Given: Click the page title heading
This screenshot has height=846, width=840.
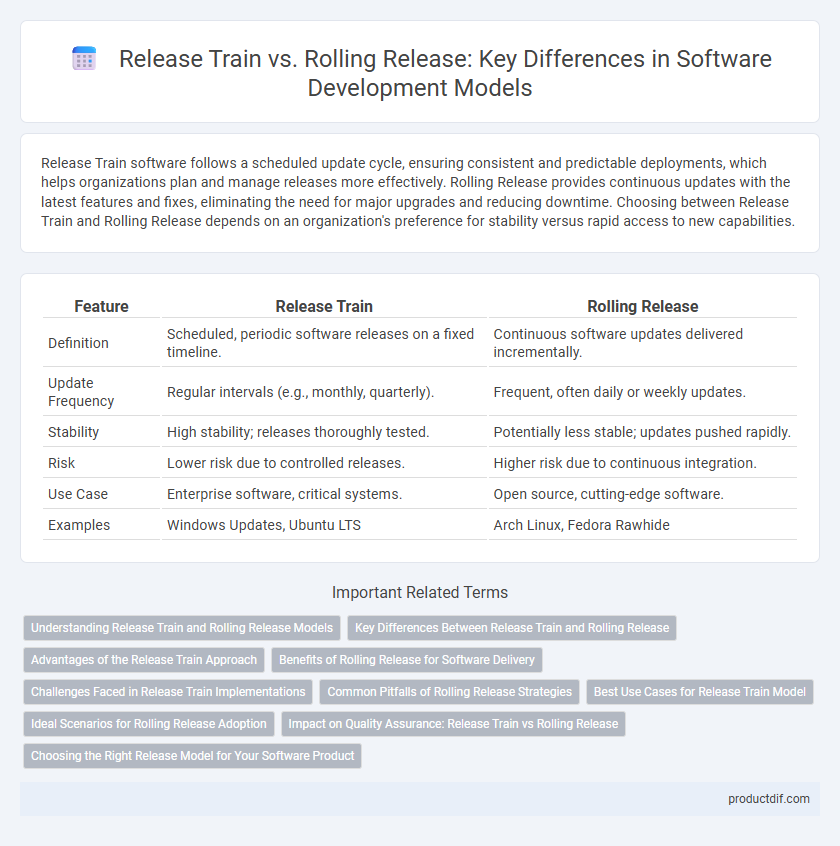Looking at the screenshot, I should (445, 73).
